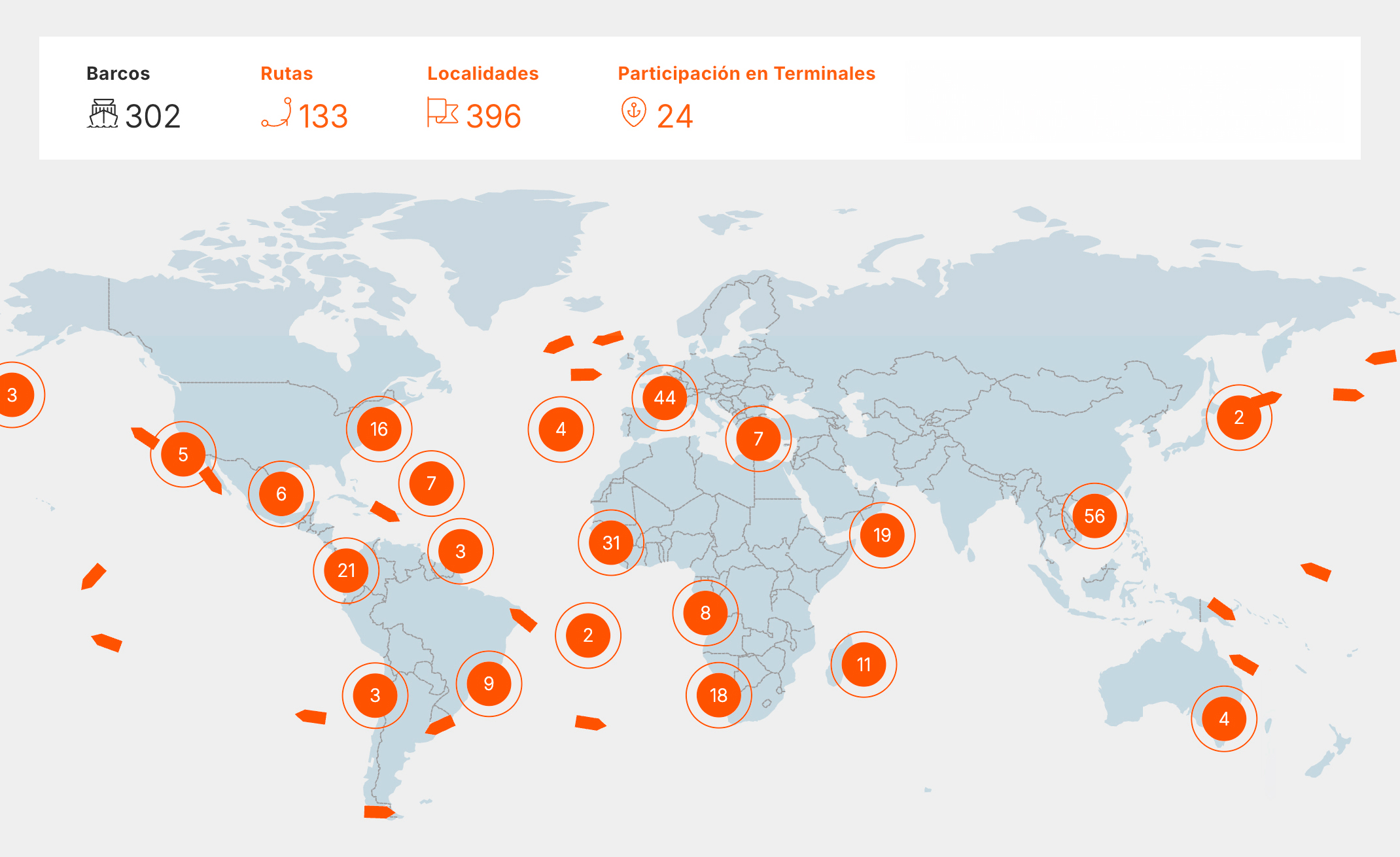Select ship overlapping Japan's 2 cluster
This screenshot has height=857, width=1400.
point(1265,399)
